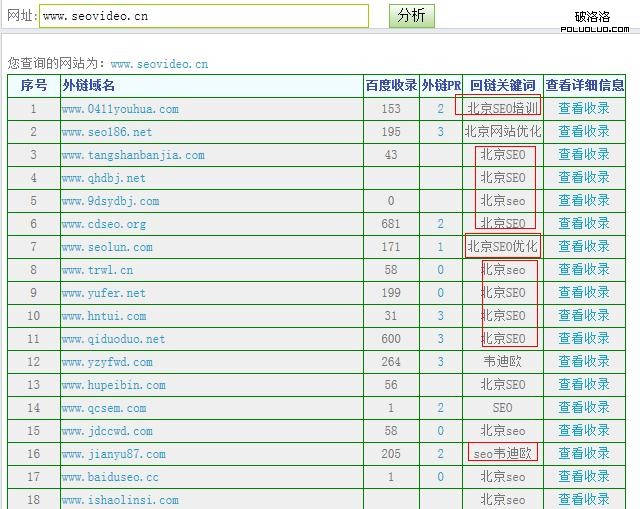The width and height of the screenshot is (640, 509).
Task: Click the 回链关键词 column header
Action: 502,86
